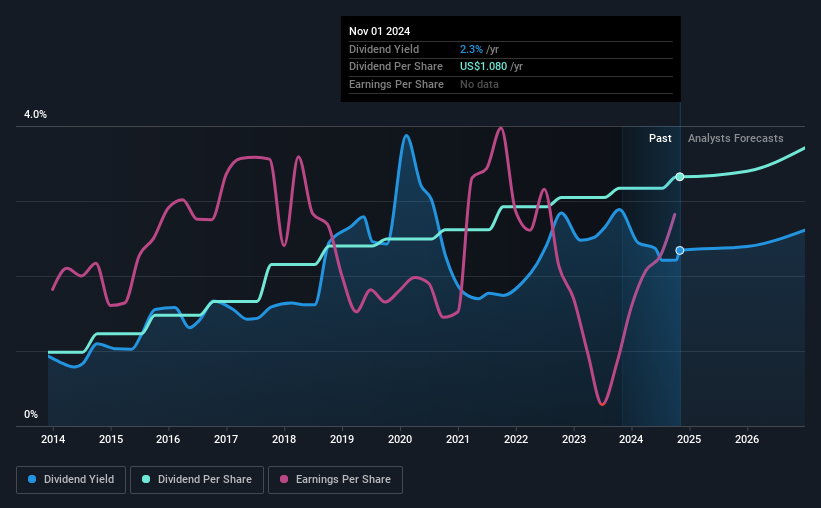Screen dimensions: 821x508
Task: Click the 2025 x-axis label
Action: [689, 439]
